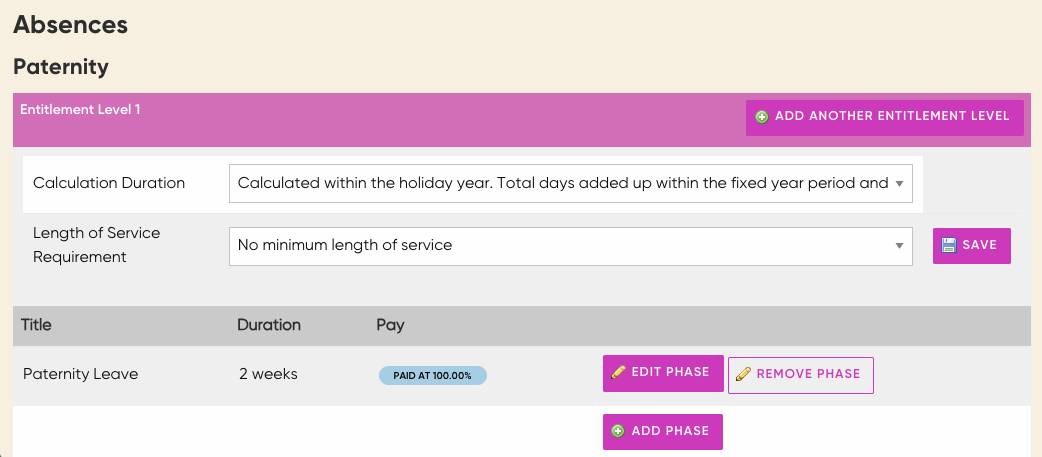Click the pencil icon on Remove Phase
This screenshot has width=1042, height=457.
[743, 374]
